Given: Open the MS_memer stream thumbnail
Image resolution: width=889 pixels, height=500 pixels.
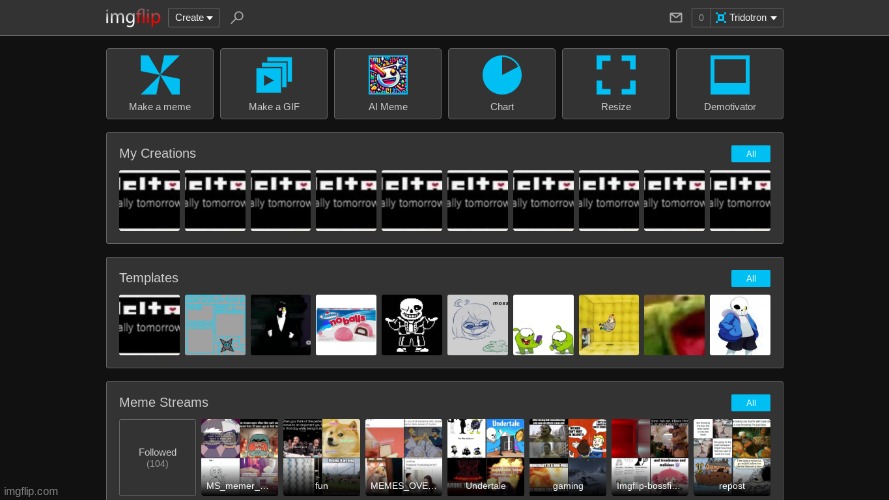Looking at the screenshot, I should pyautogui.click(x=239, y=457).
